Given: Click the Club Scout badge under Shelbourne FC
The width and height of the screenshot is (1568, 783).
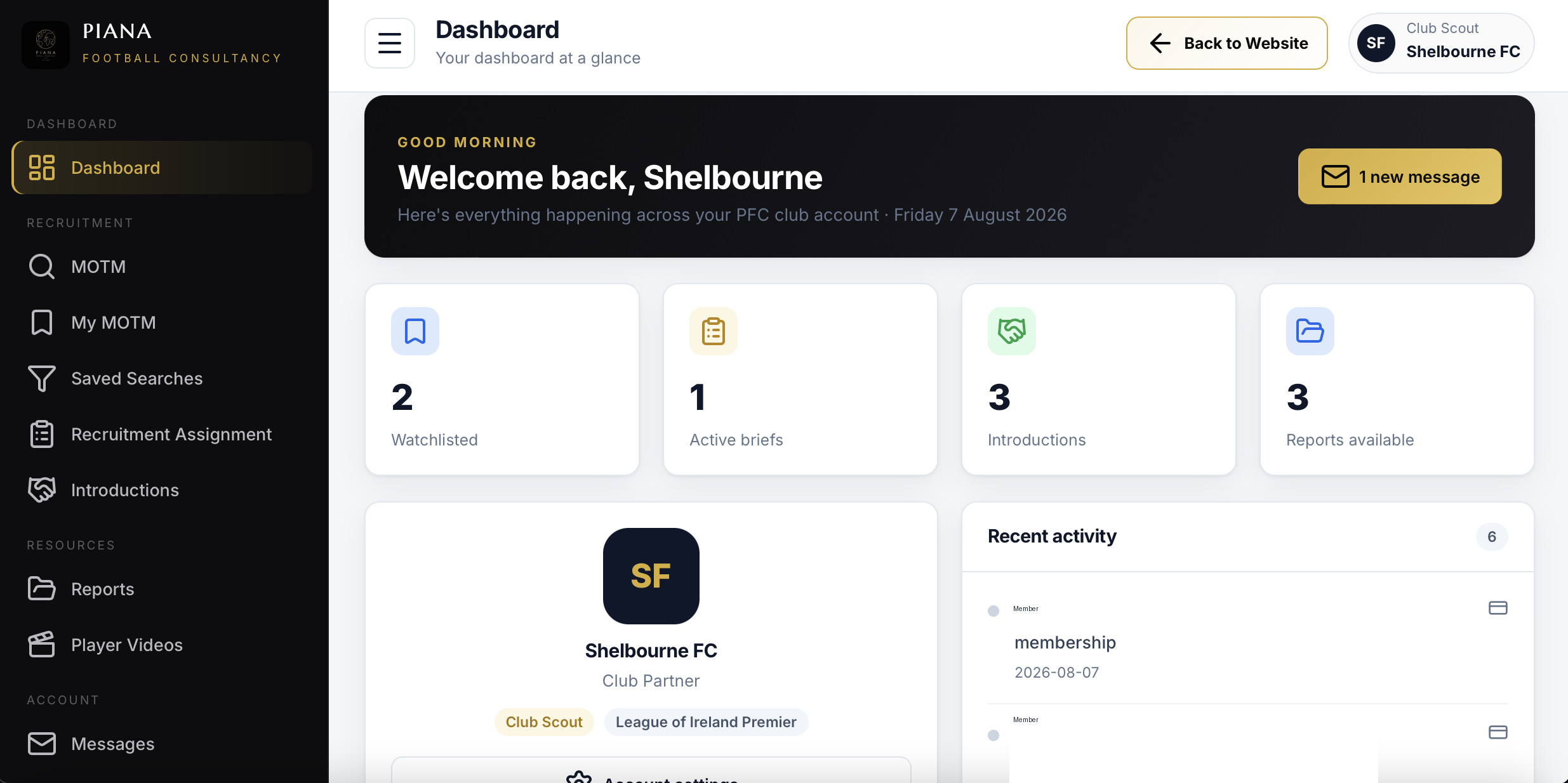Looking at the screenshot, I should pyautogui.click(x=544, y=722).
